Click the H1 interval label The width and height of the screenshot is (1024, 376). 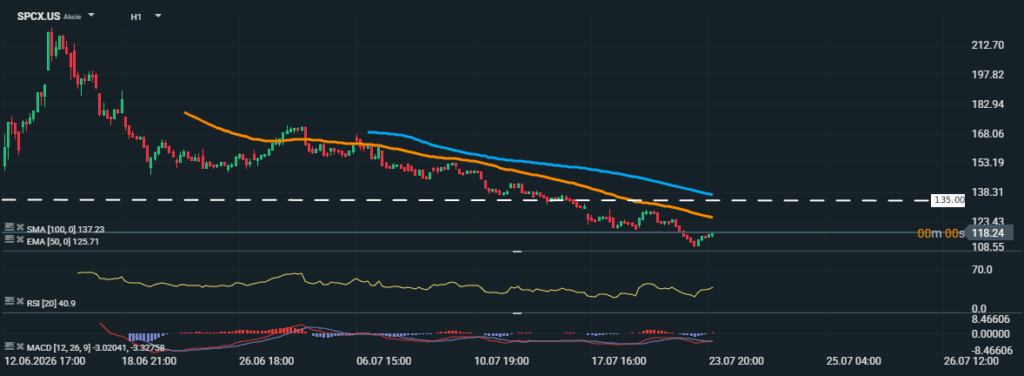click(136, 16)
